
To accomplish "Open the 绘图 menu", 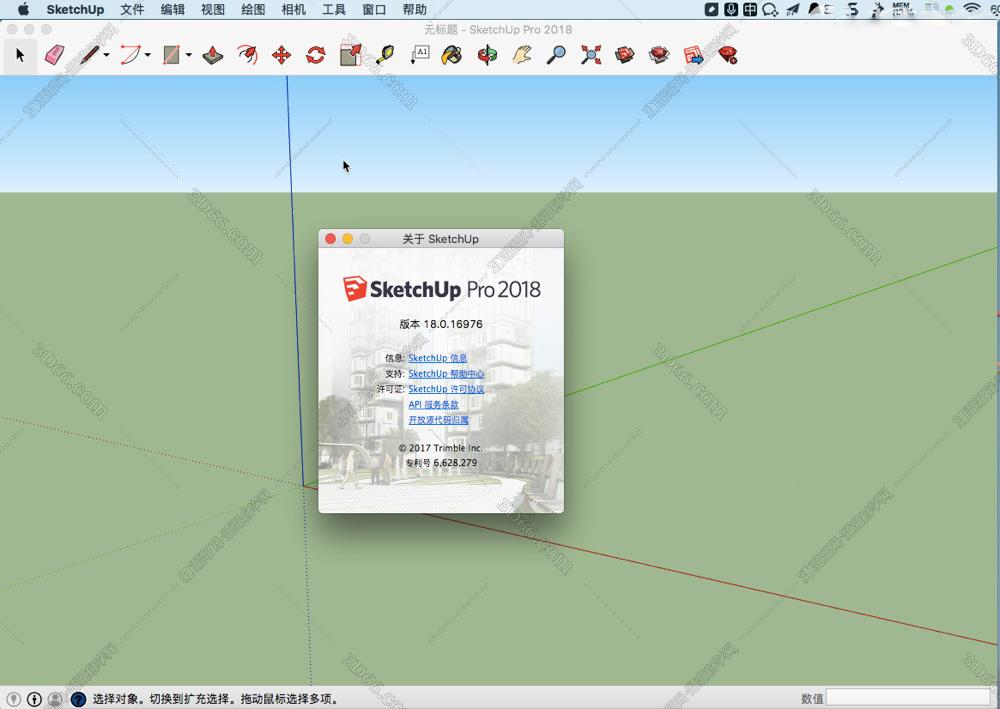I will pos(253,10).
